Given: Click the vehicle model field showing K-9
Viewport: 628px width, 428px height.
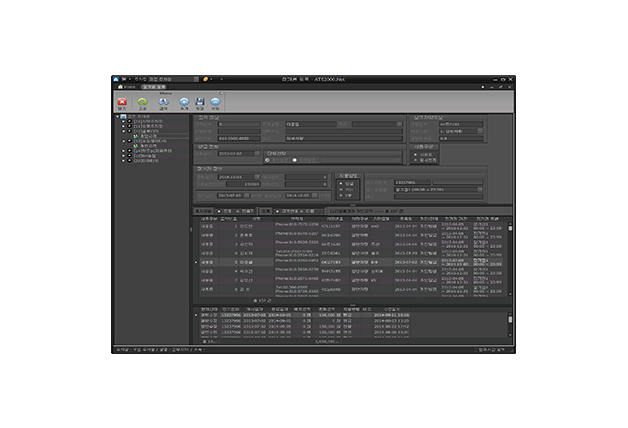Looking at the screenshot, I should coord(461,138).
